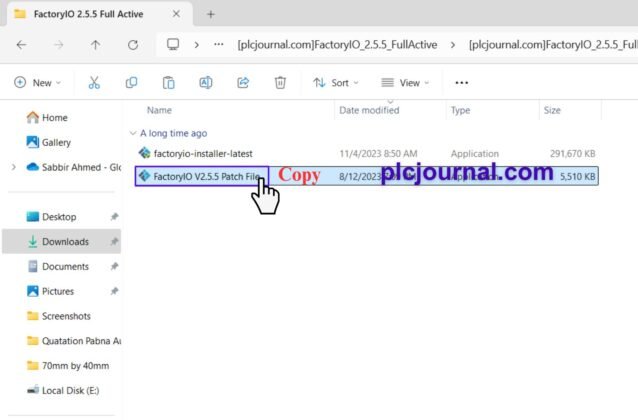Refresh the current folder view
Screen dimensions: 638x420
[x=132, y=45]
